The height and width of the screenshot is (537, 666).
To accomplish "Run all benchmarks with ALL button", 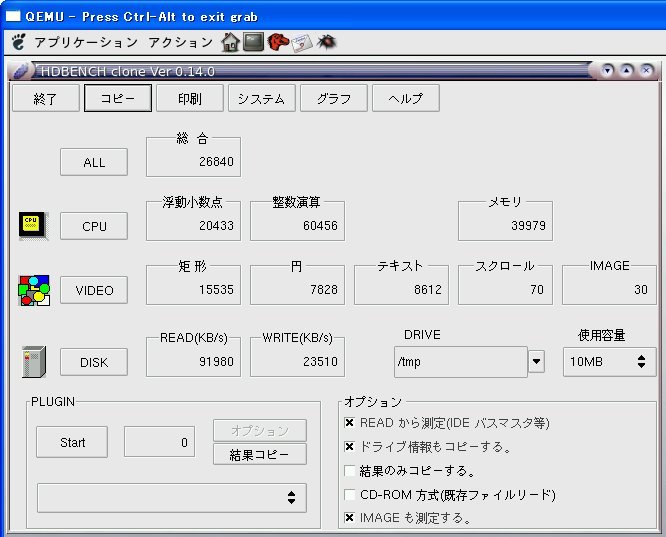I will 94,162.
